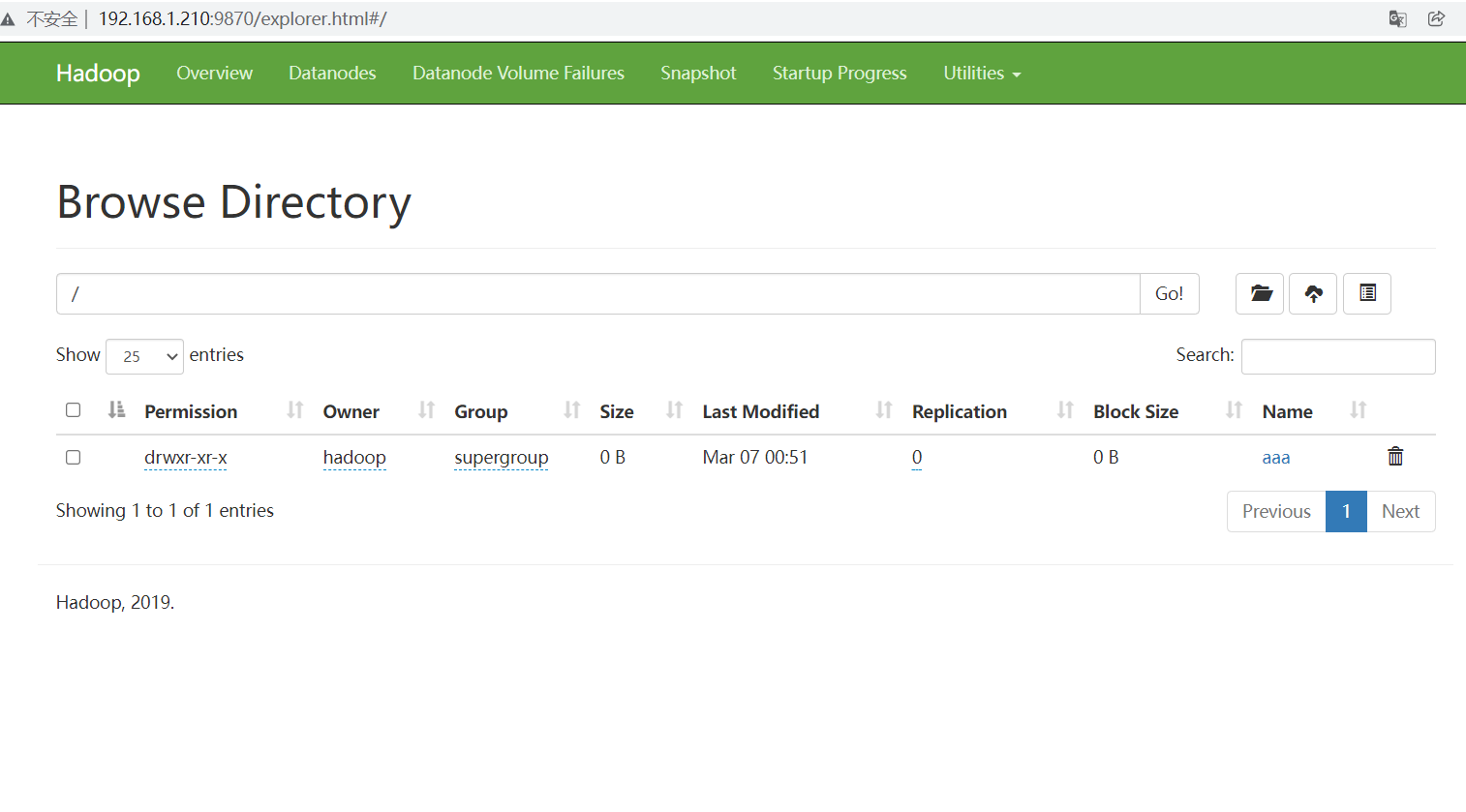Image resolution: width=1466 pixels, height=812 pixels.
Task: Check the checkbox for the aaa row
Action: [x=73, y=457]
